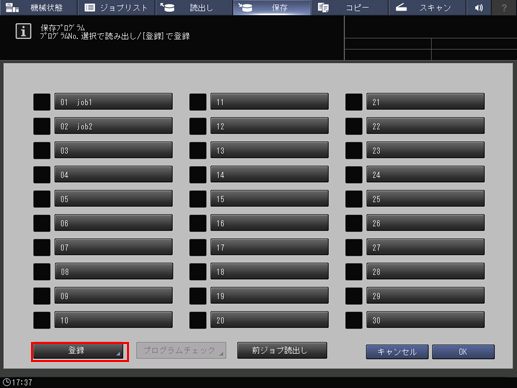Click the black indicator box beside slot 30
This screenshot has height=388, width=517.
click(x=354, y=320)
